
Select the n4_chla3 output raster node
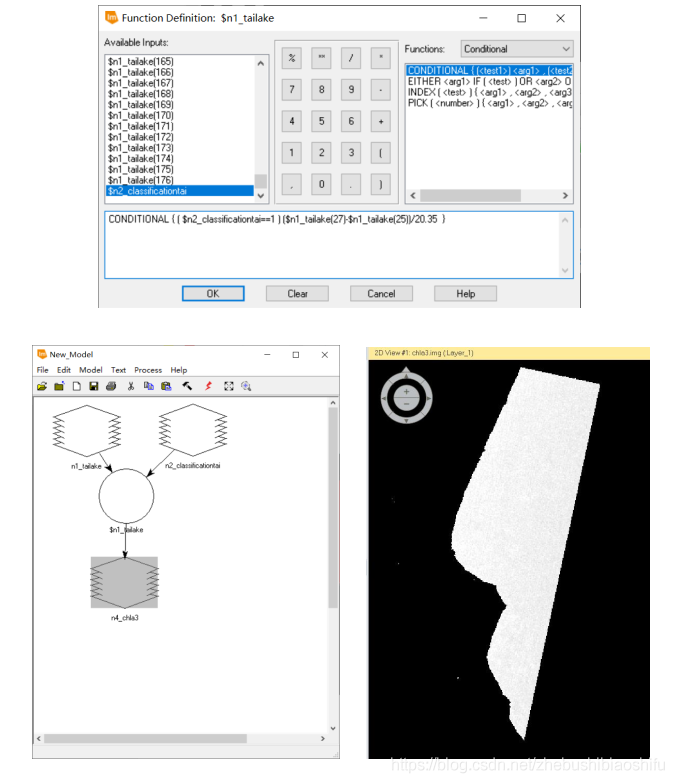(124, 582)
